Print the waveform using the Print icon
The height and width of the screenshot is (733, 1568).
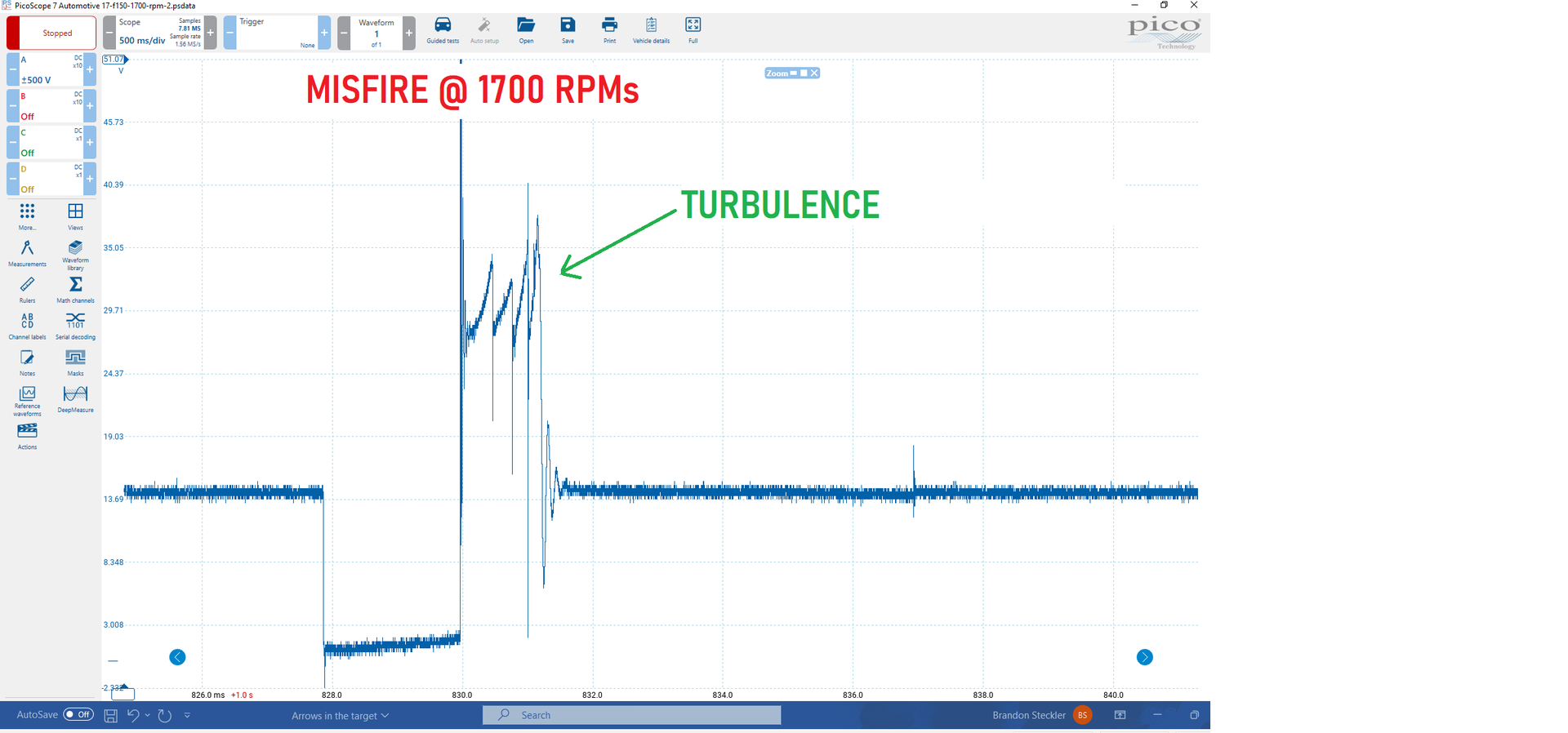click(x=609, y=30)
